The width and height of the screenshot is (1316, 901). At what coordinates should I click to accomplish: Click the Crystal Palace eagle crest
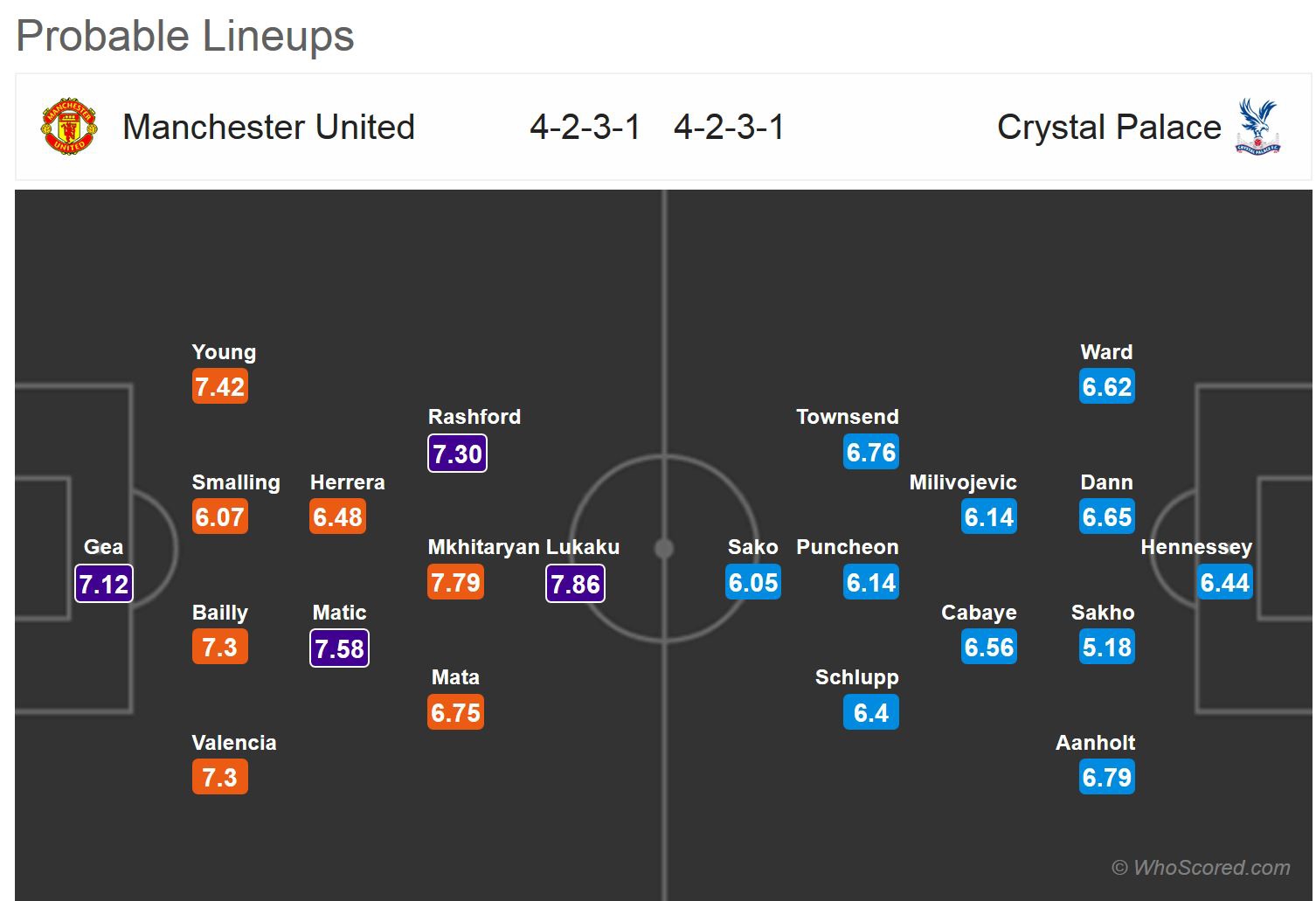coord(1257,127)
